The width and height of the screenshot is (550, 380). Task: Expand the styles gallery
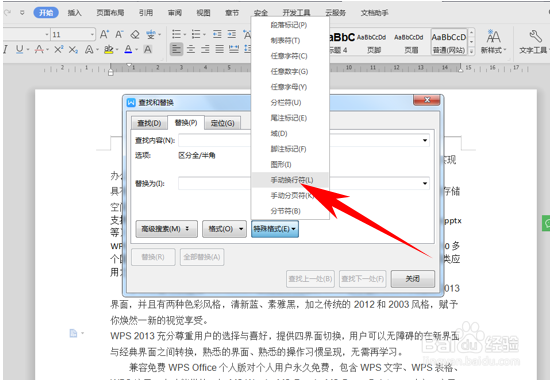tap(471, 52)
